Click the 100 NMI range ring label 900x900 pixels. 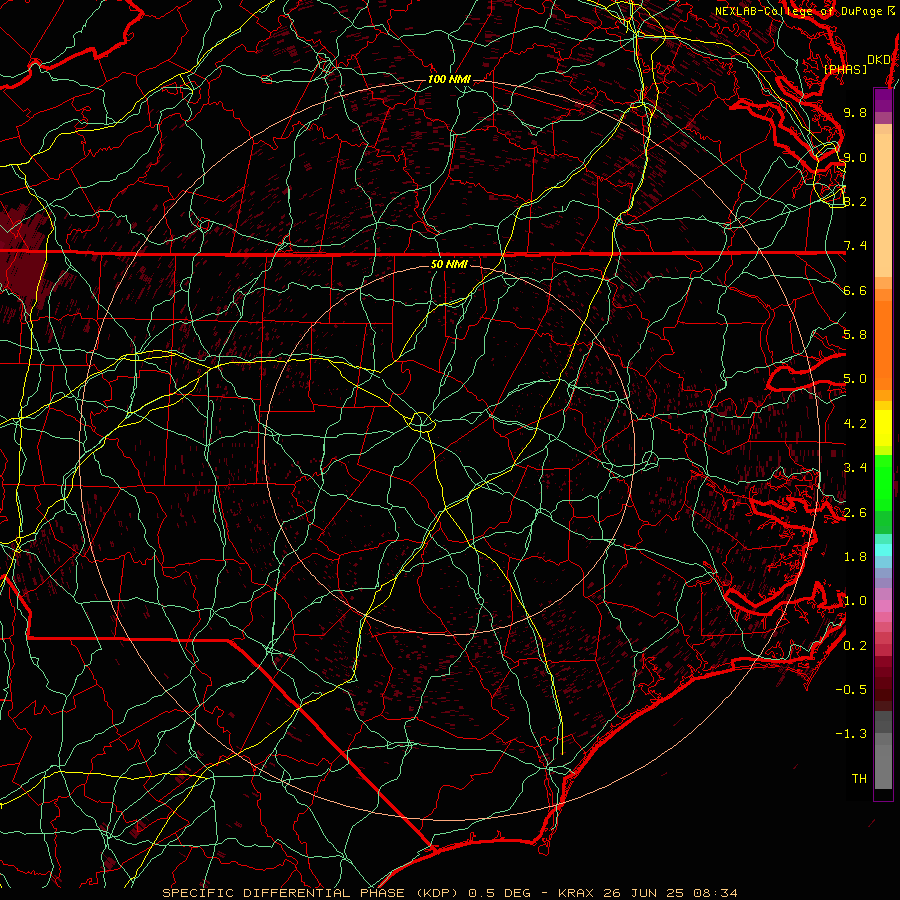pyautogui.click(x=449, y=79)
